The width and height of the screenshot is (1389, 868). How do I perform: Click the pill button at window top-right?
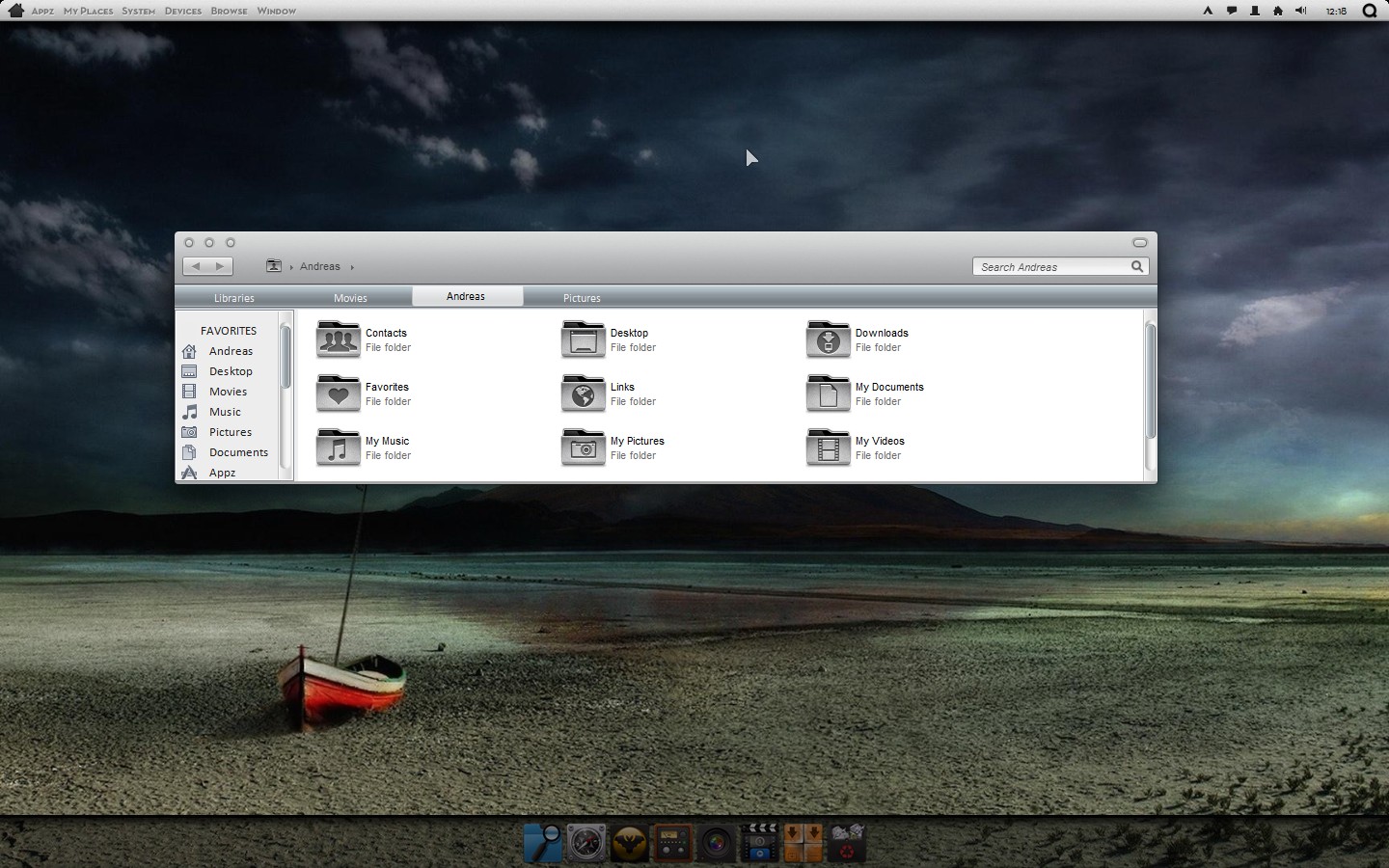pyautogui.click(x=1139, y=242)
